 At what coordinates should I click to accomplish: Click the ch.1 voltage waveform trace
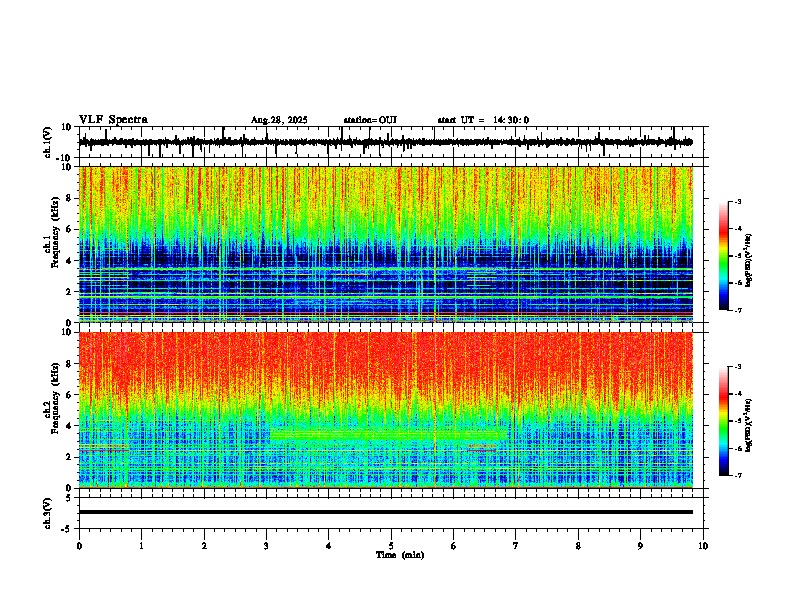(386, 142)
